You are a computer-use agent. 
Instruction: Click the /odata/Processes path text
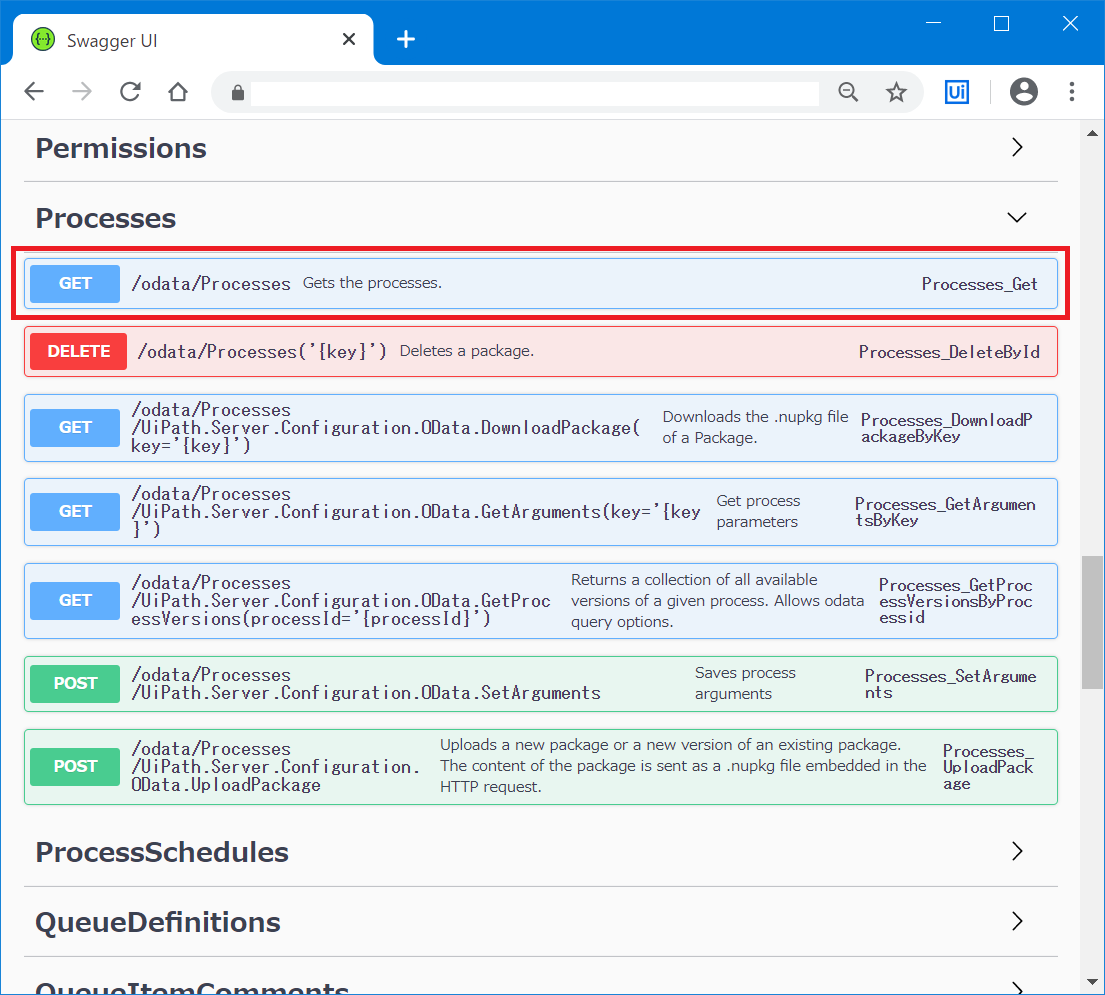211,284
